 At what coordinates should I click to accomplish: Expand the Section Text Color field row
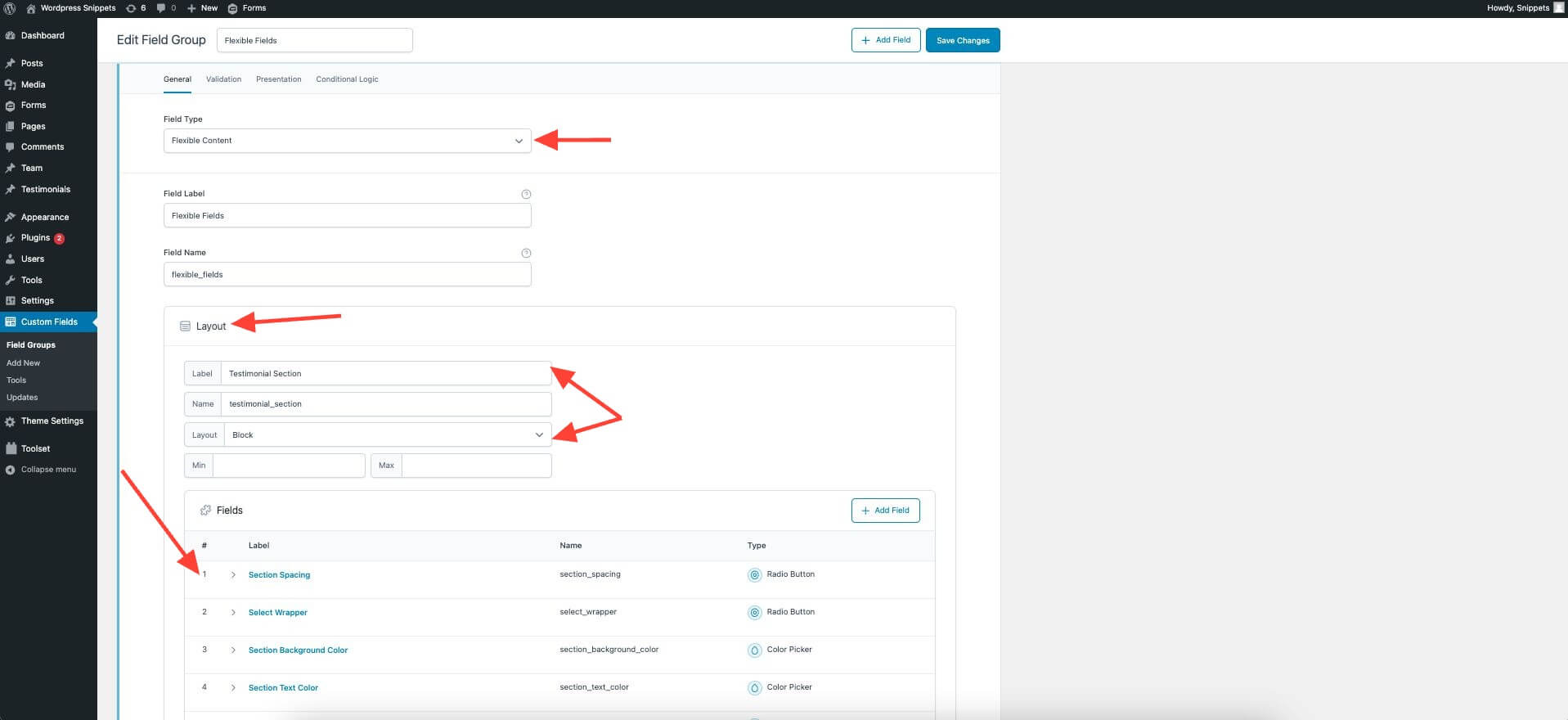pyautogui.click(x=233, y=688)
